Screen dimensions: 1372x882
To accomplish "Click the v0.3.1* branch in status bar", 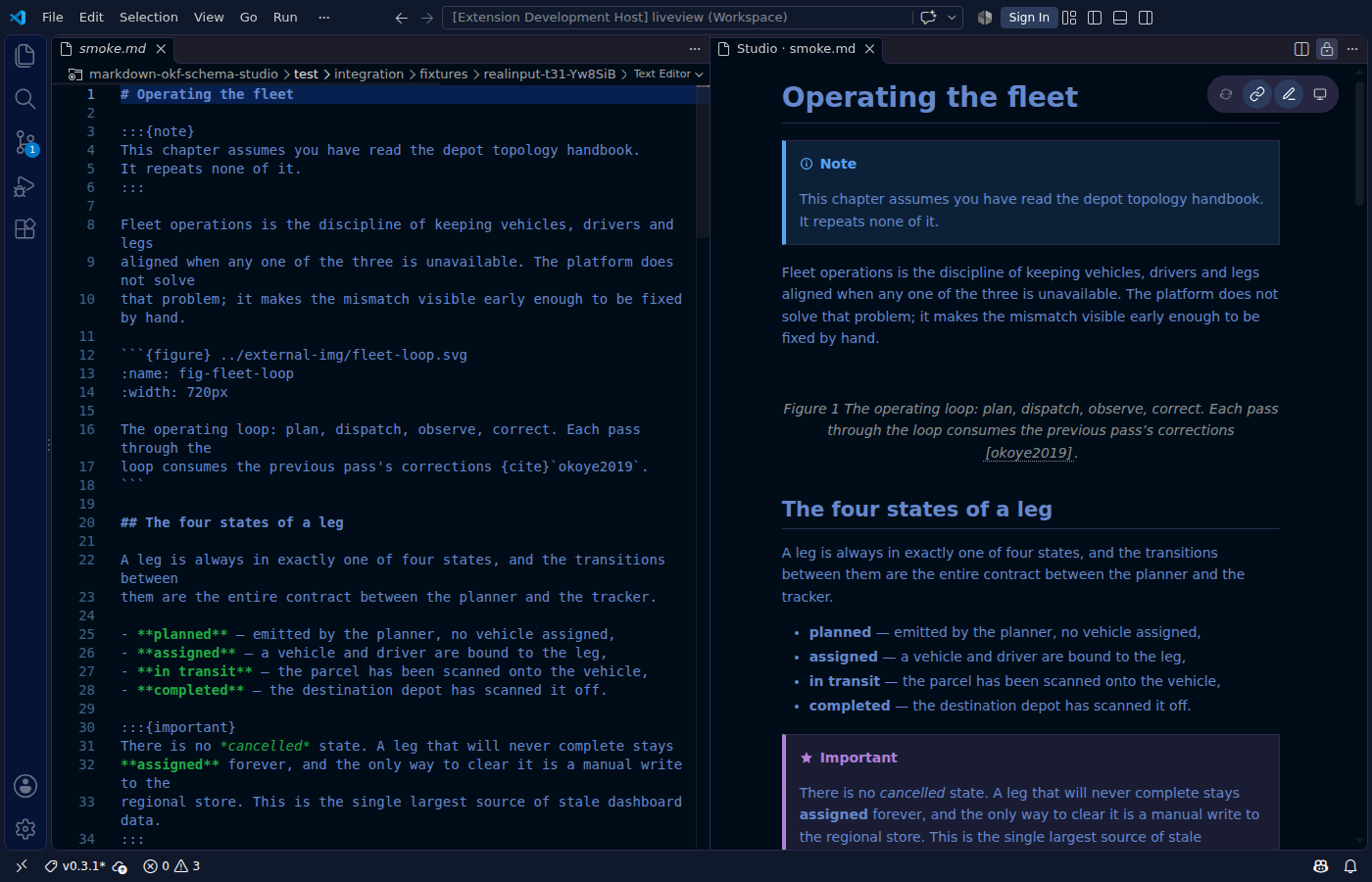I will 74,866.
